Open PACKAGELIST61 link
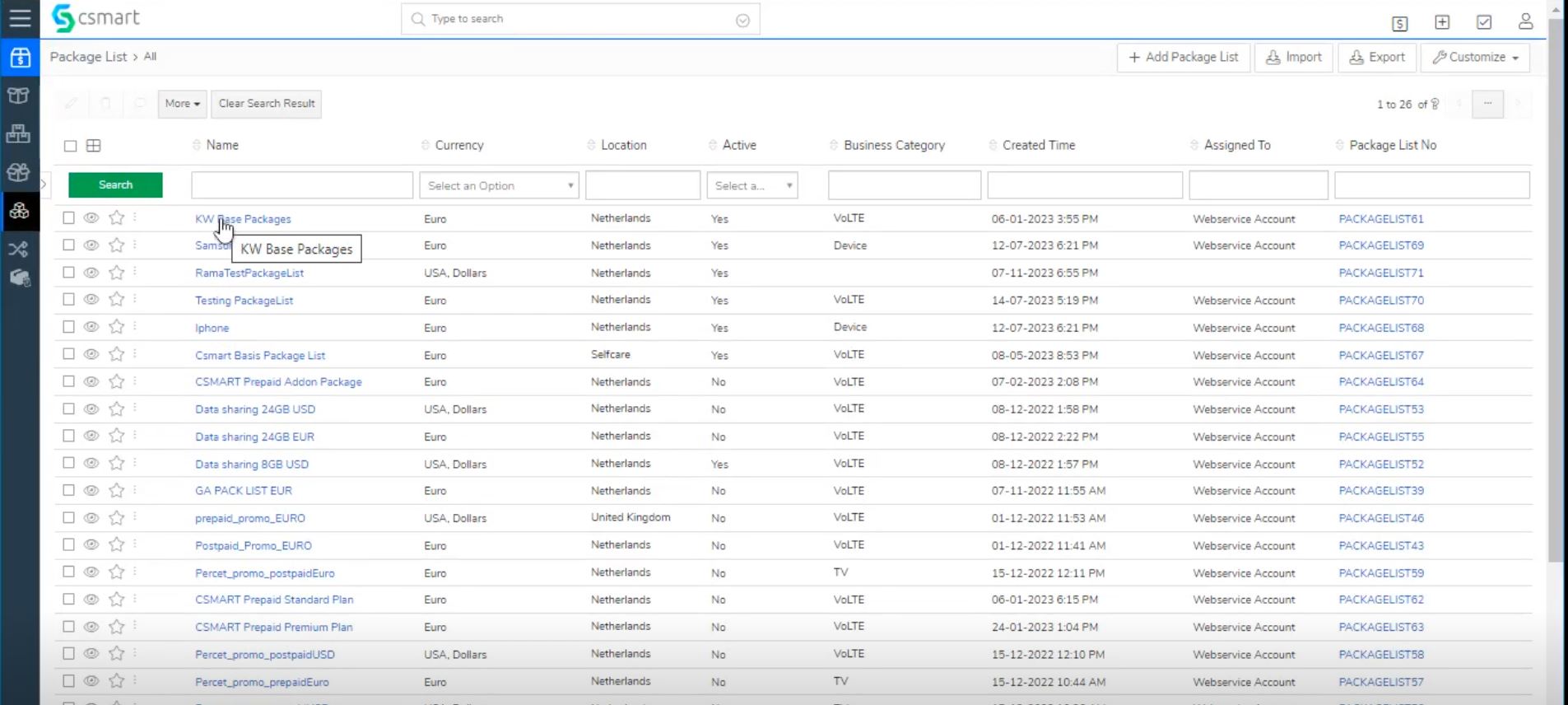Image resolution: width=1568 pixels, height=705 pixels. coord(1380,219)
